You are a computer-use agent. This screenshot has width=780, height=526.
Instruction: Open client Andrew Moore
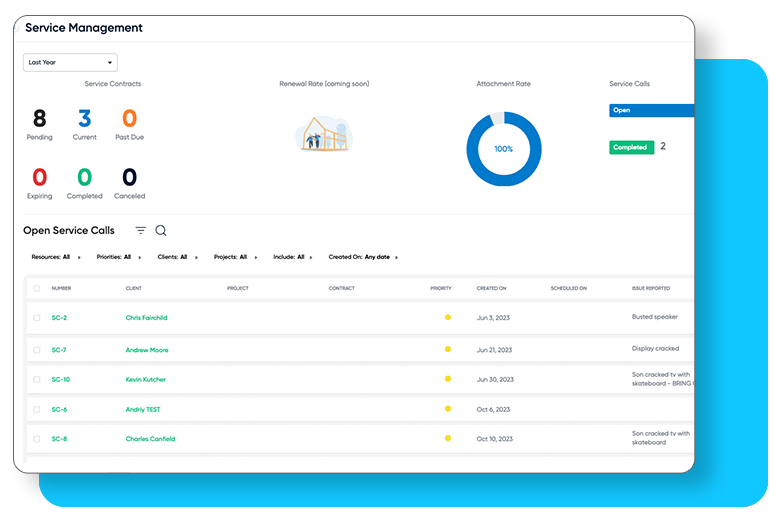click(147, 350)
